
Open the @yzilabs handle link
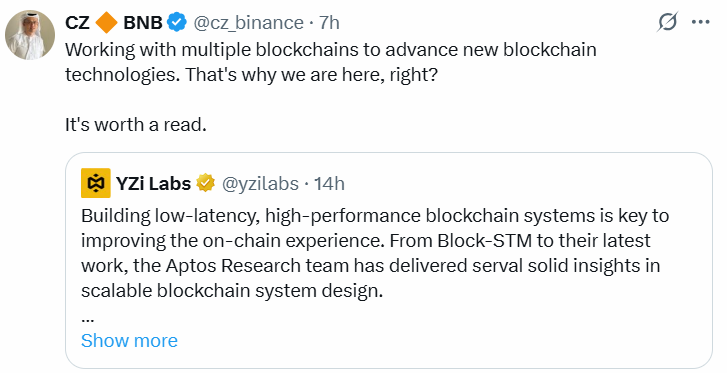[x=260, y=184]
